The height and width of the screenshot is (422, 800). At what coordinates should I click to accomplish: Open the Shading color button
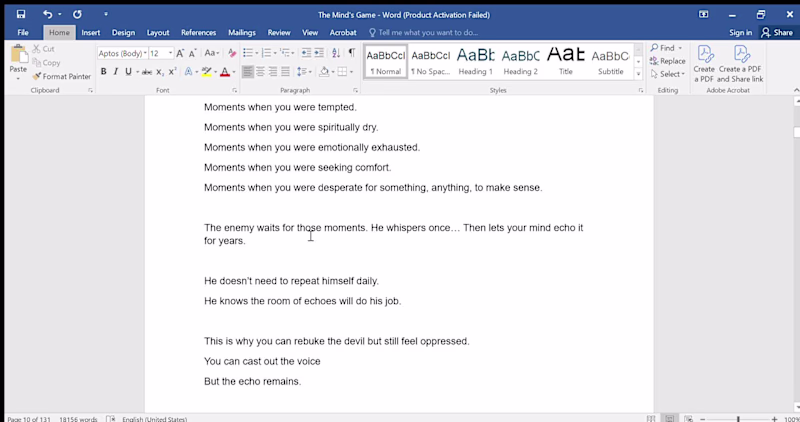(x=323, y=71)
